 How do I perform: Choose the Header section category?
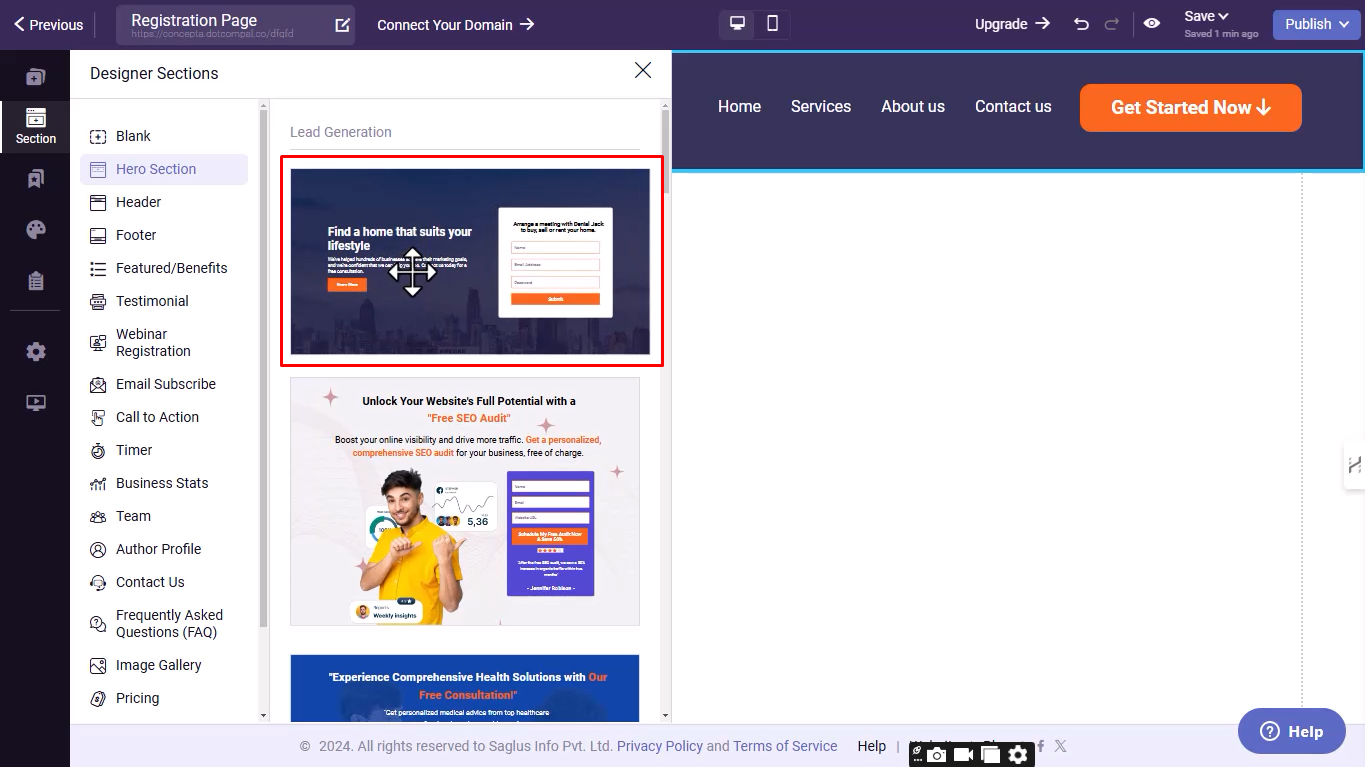pyautogui.click(x=164, y=202)
